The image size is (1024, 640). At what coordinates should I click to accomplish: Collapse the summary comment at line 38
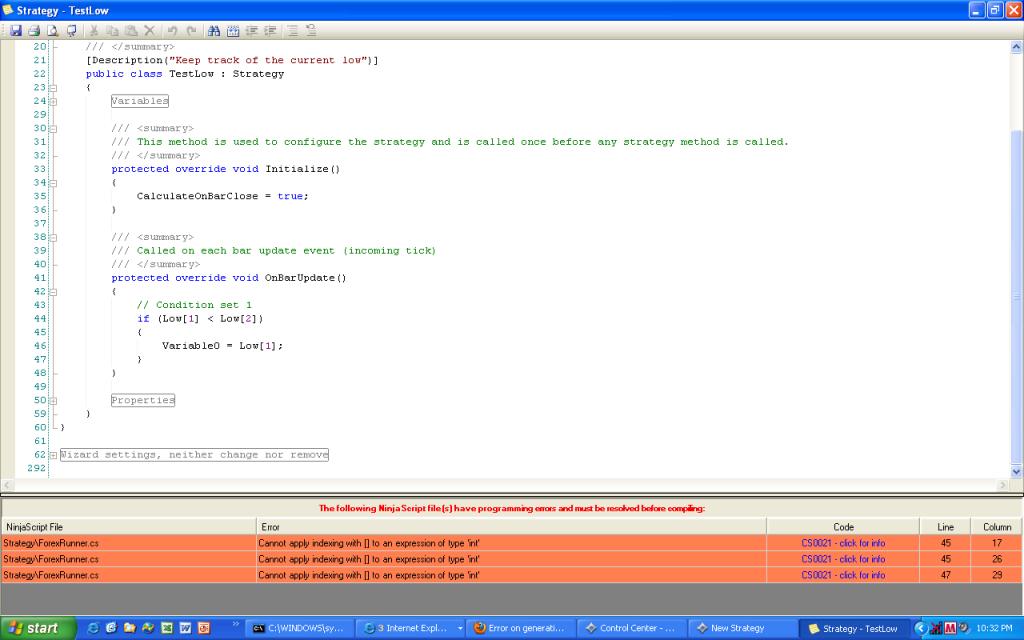click(x=54, y=237)
